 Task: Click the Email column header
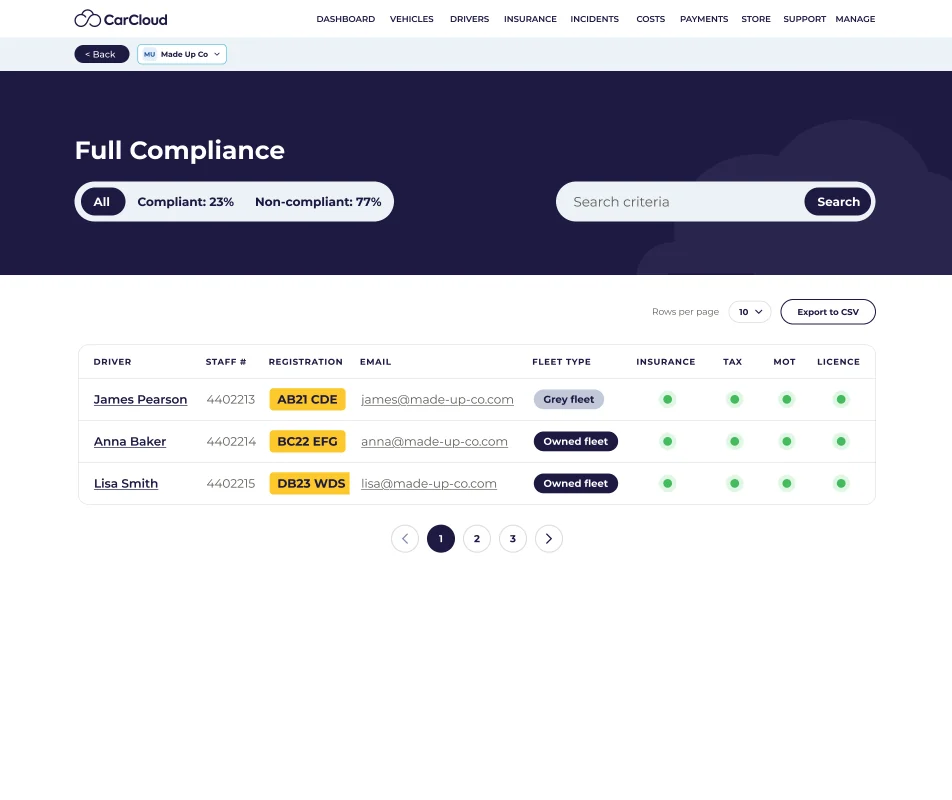[375, 362]
